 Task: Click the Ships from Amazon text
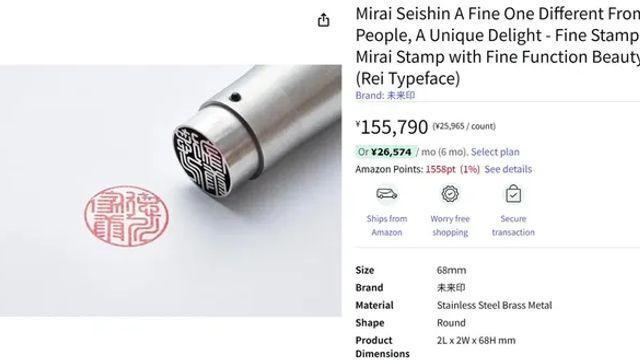pyautogui.click(x=387, y=225)
